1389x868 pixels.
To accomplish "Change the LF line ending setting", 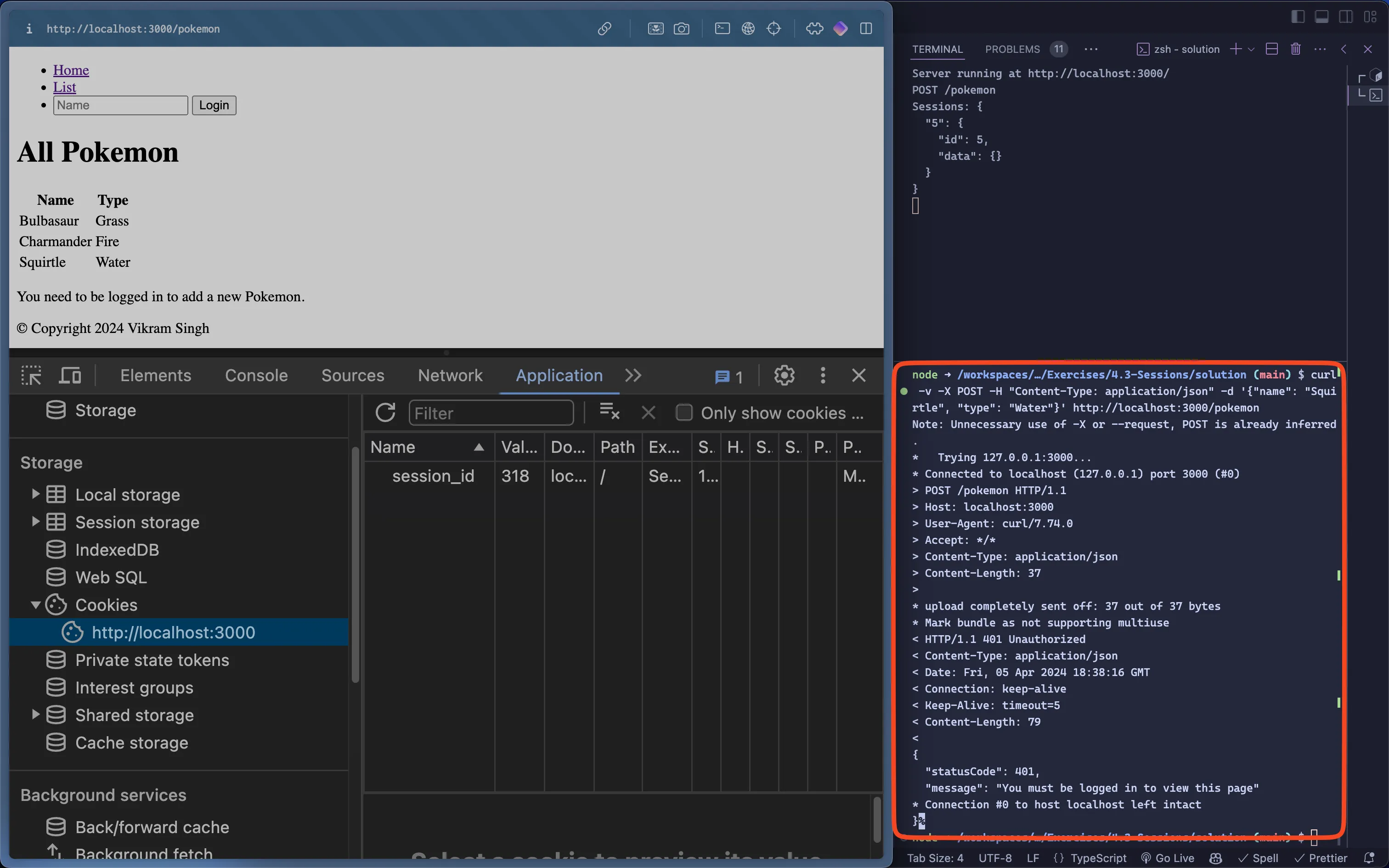I will (1033, 858).
